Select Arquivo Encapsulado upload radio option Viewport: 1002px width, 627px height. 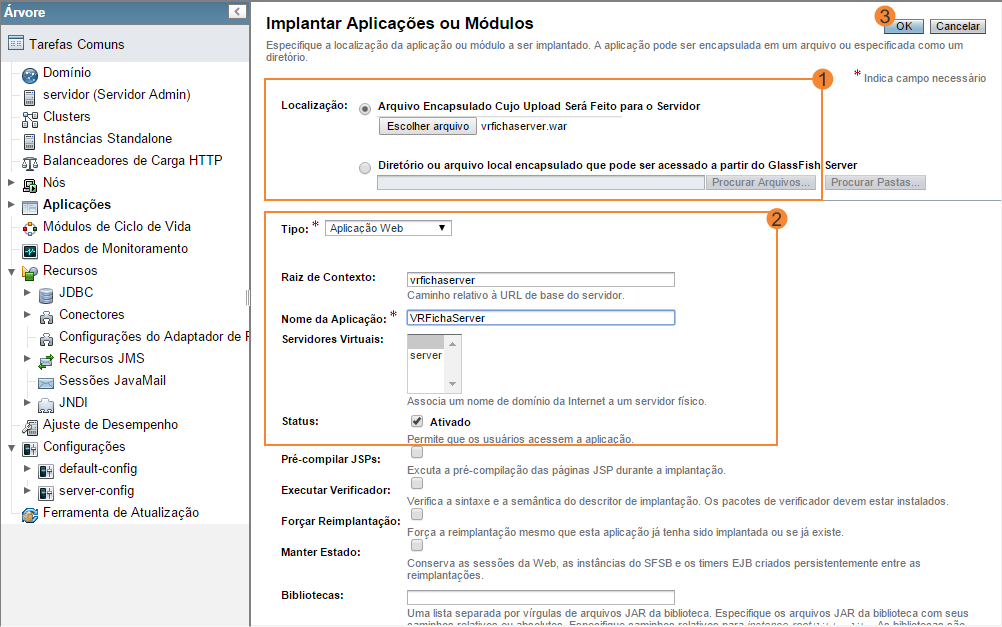pos(365,109)
